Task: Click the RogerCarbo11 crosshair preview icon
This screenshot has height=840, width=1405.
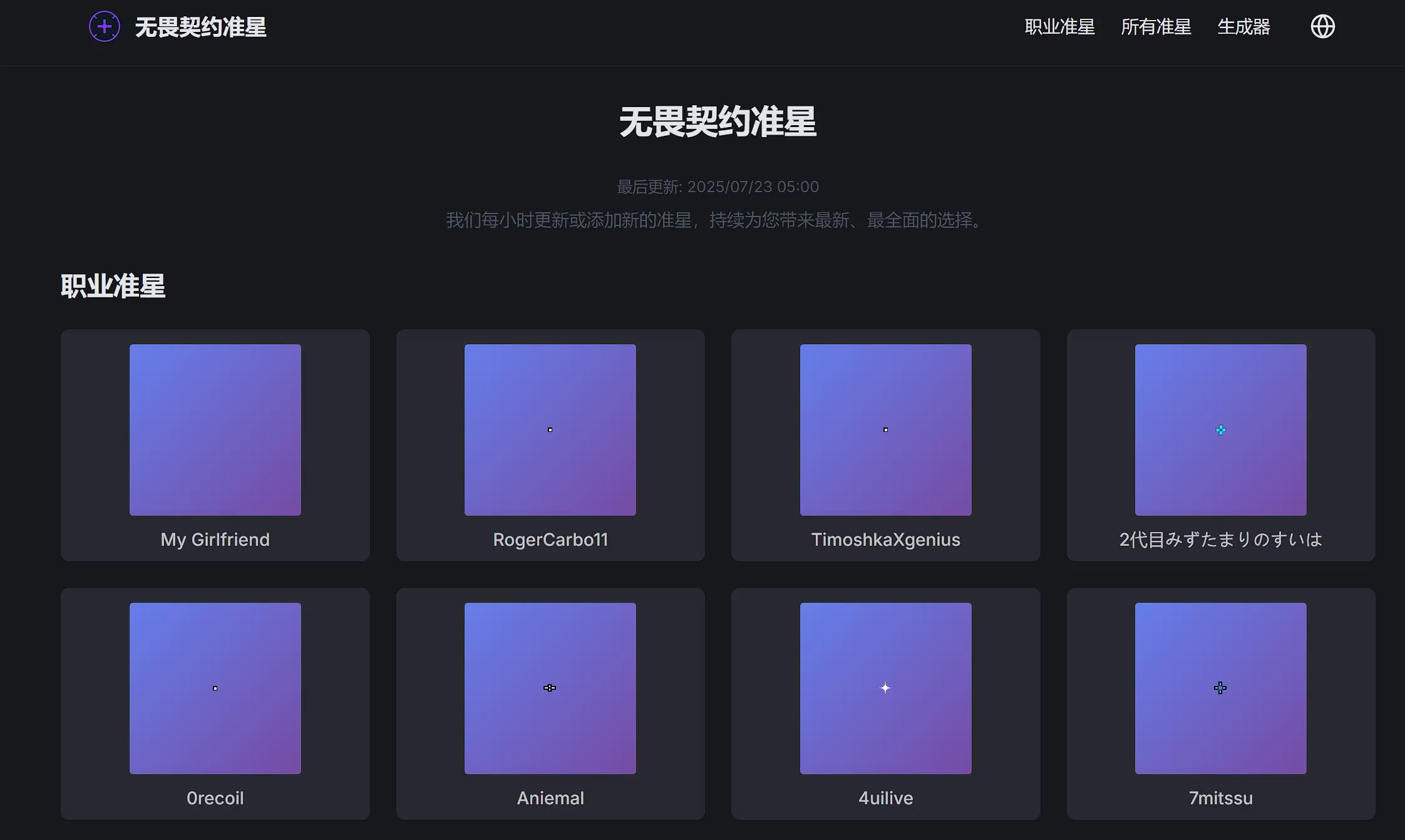Action: pos(550,429)
